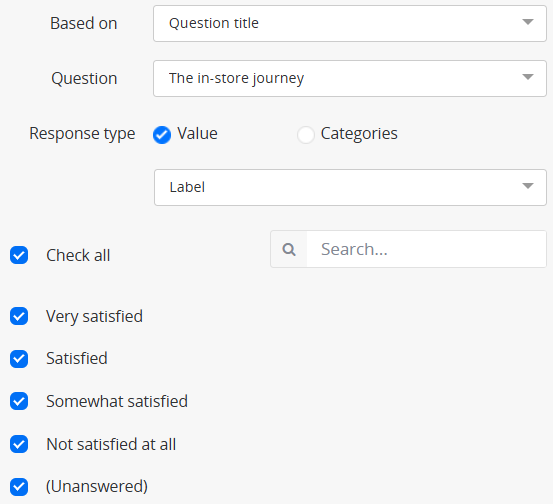Image resolution: width=553 pixels, height=504 pixels.
Task: Open the Label dropdown arrow
Action: tap(528, 186)
